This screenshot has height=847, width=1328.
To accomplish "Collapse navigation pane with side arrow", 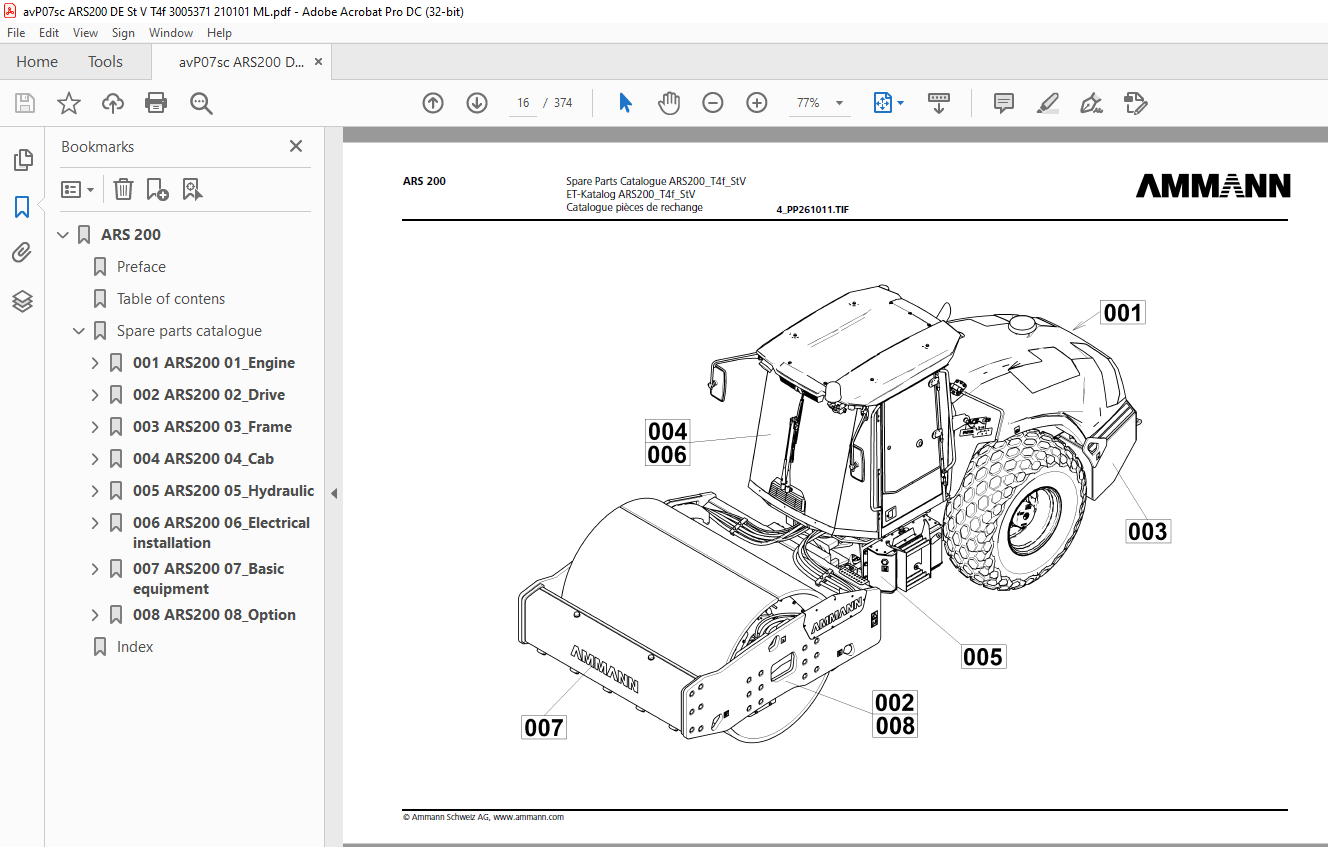I will [334, 493].
